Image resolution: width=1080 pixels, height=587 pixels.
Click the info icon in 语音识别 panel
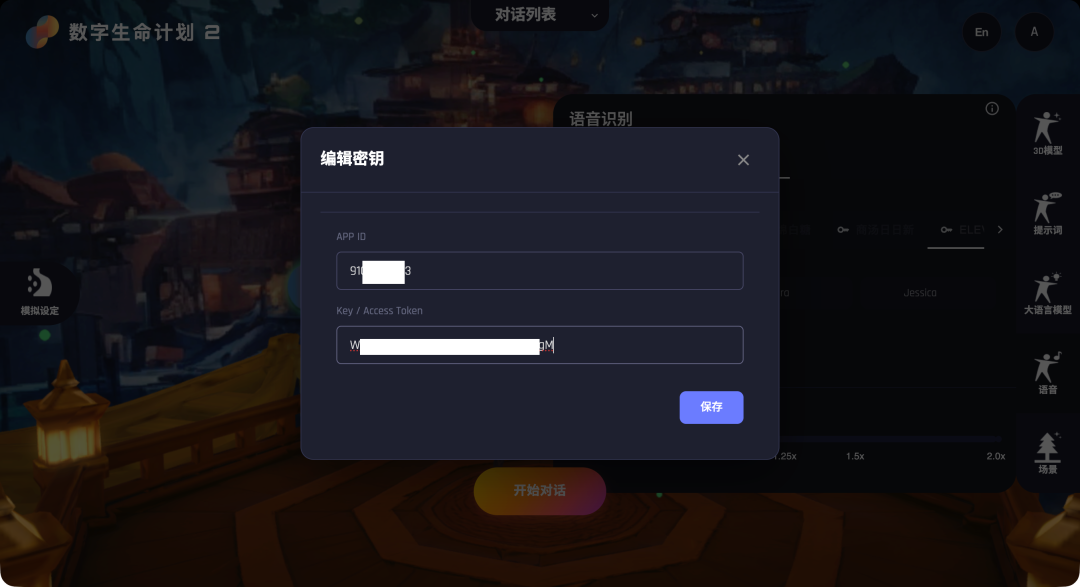(992, 108)
